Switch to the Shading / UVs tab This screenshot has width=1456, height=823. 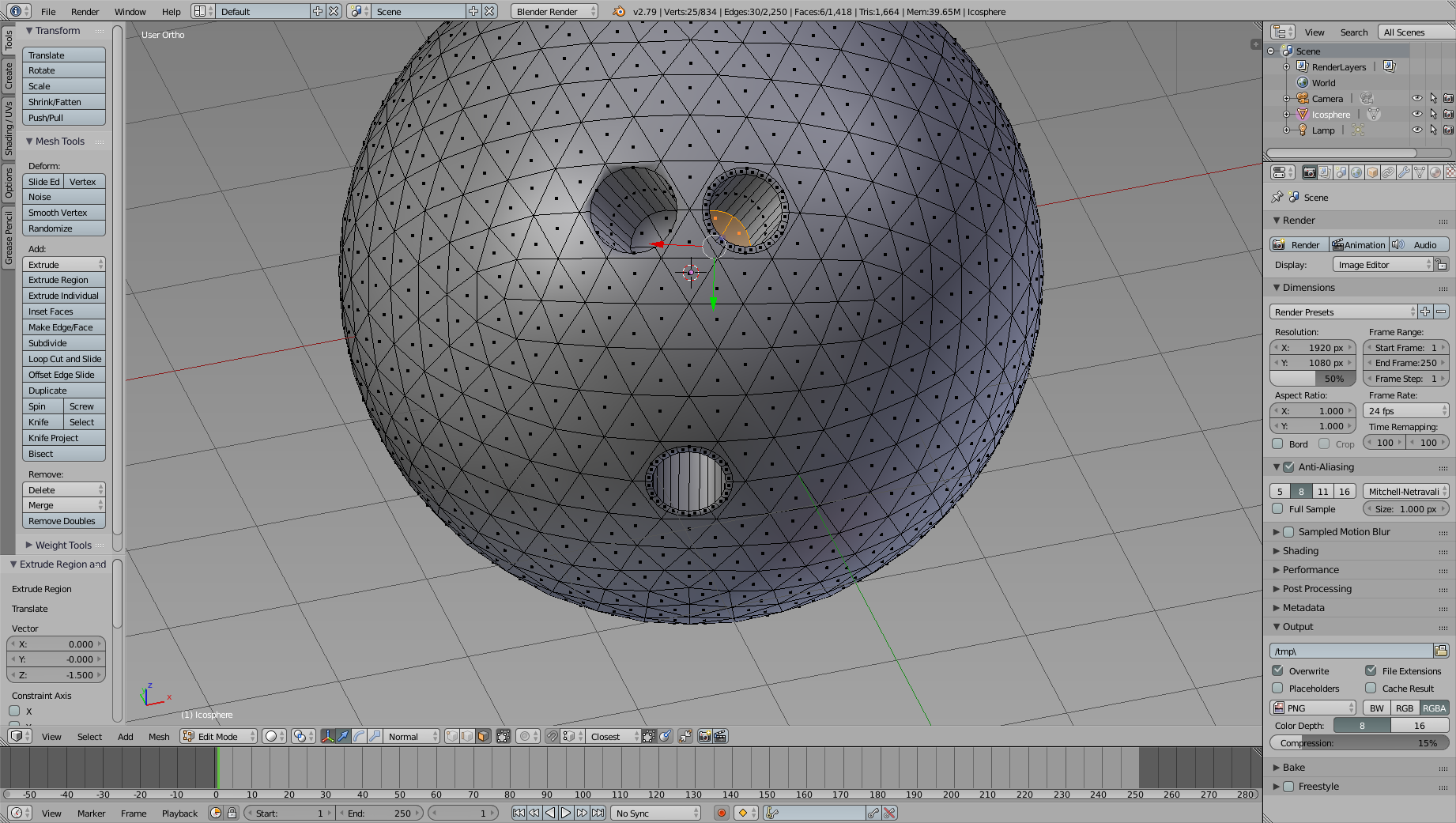click(9, 127)
